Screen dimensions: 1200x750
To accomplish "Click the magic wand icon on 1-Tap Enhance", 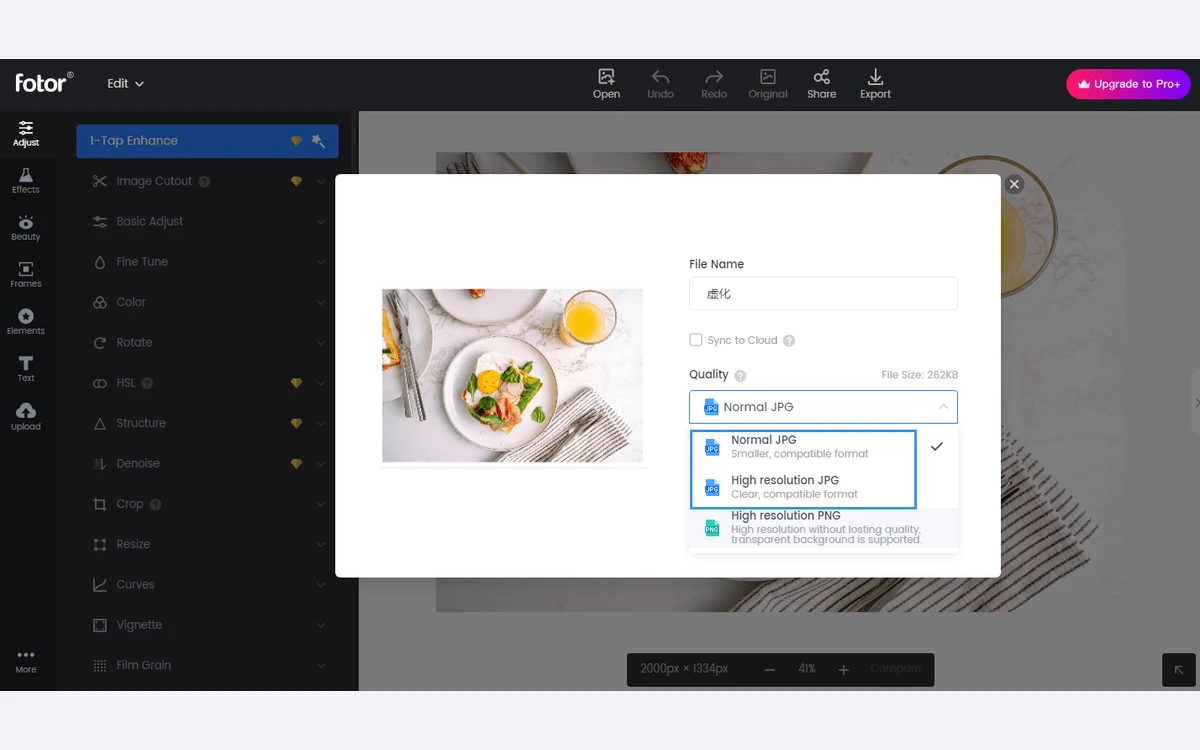I will (x=319, y=141).
